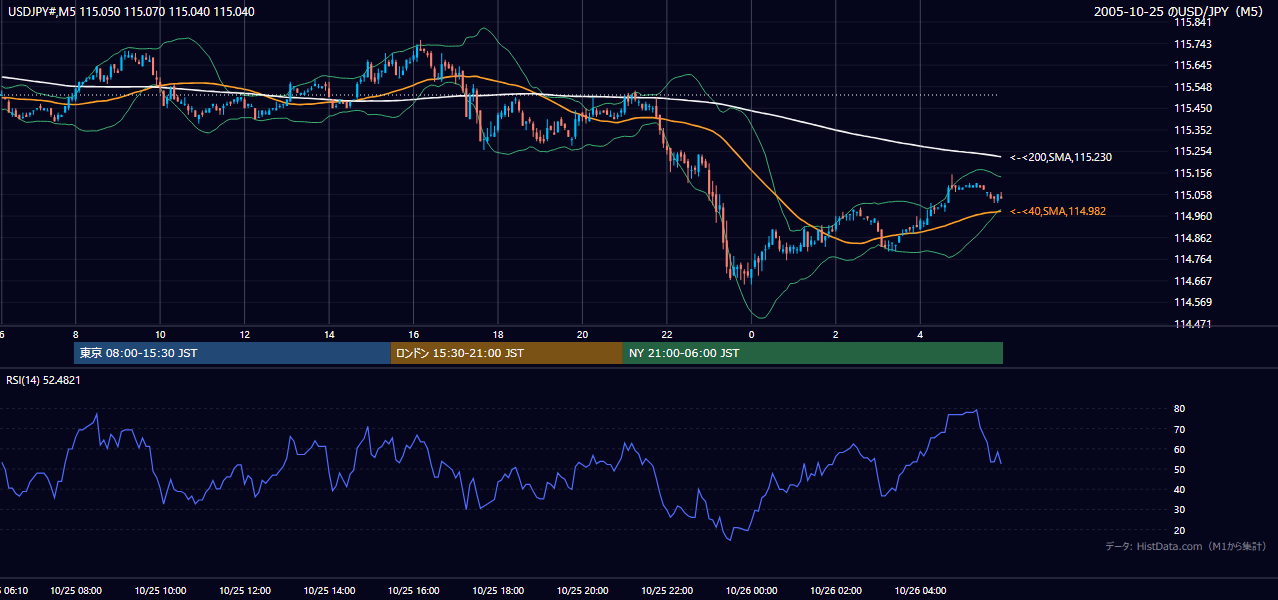Screen dimensions: 1278x600
Task: Click price axis value 115.841
Action: pyautogui.click(x=1192, y=22)
